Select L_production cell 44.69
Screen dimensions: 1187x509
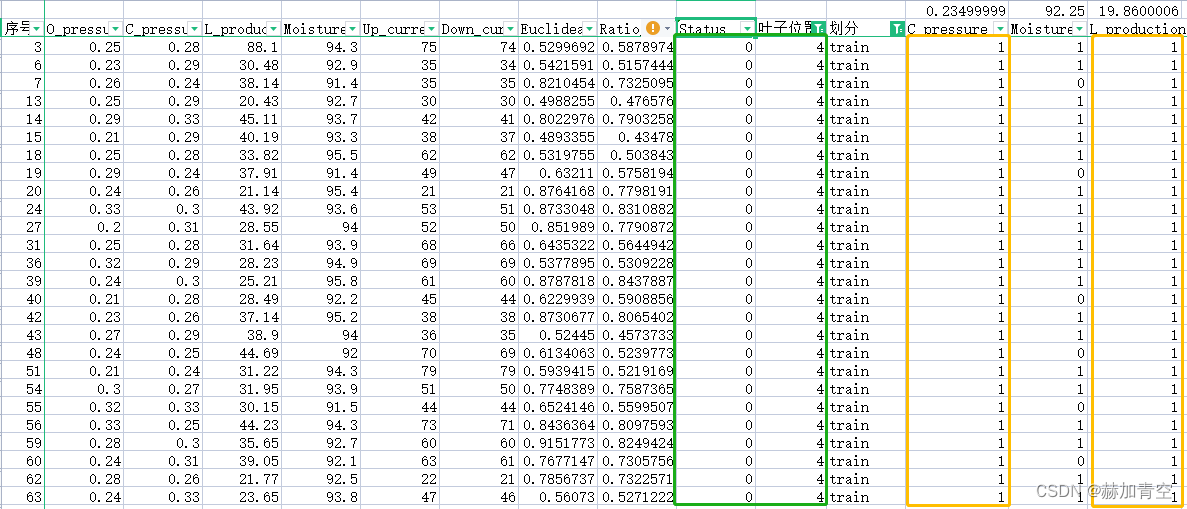241,353
